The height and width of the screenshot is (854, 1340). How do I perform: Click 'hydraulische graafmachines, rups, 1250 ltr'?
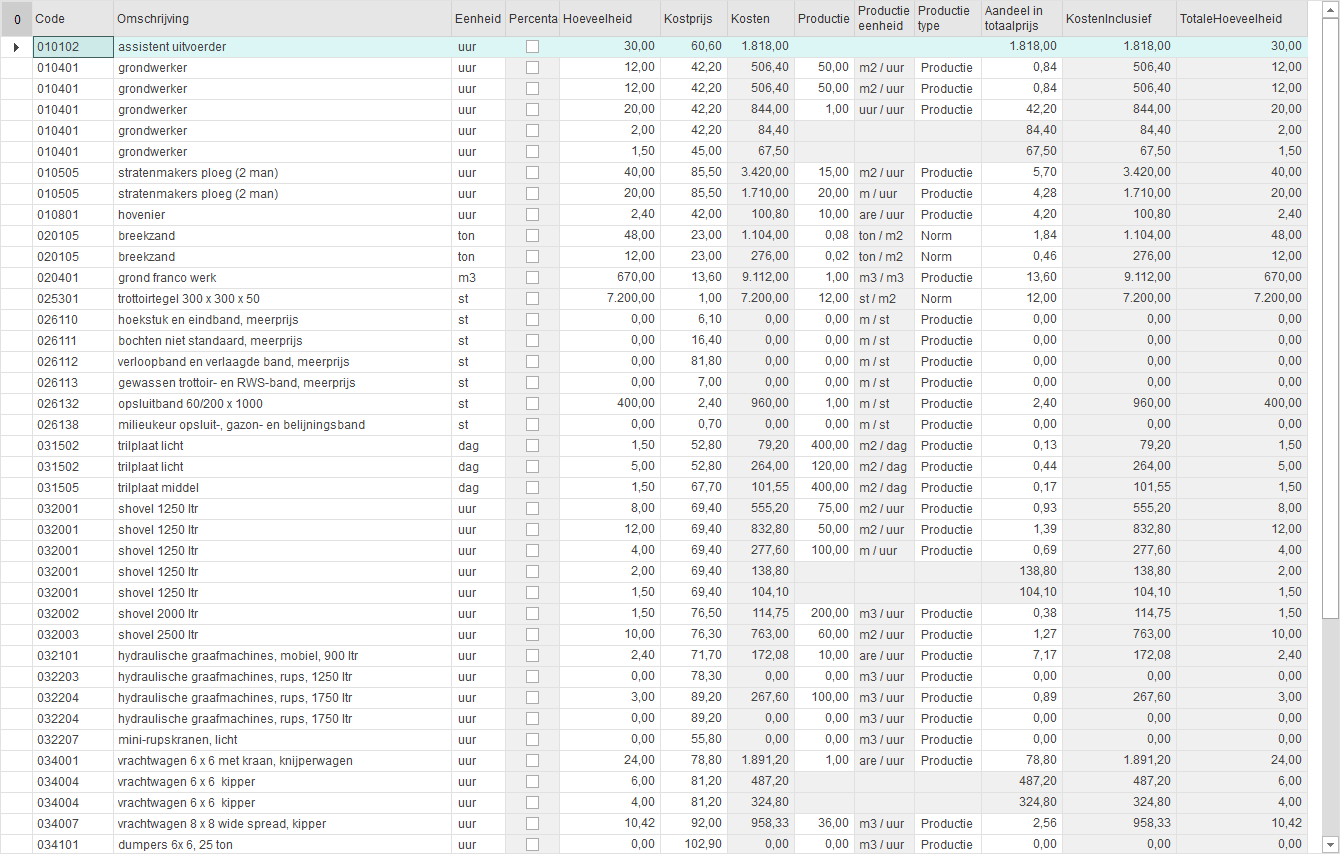pyautogui.click(x=282, y=677)
